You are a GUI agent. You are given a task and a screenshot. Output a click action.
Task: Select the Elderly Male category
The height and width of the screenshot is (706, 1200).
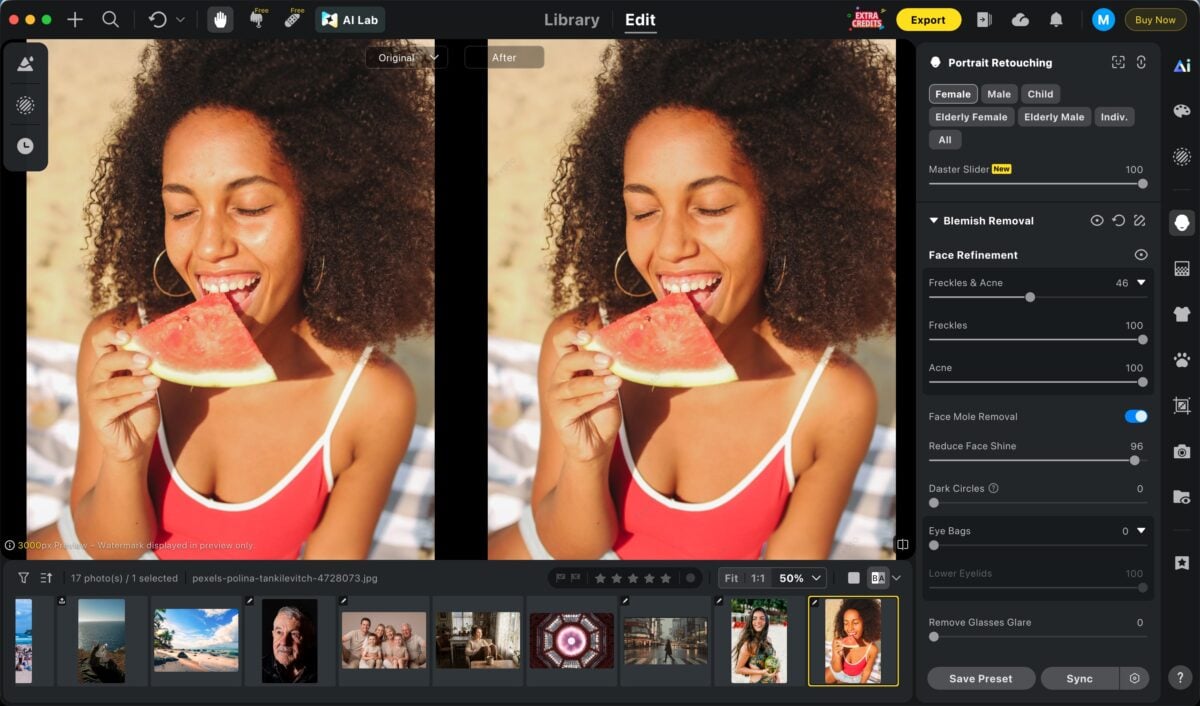point(1054,117)
